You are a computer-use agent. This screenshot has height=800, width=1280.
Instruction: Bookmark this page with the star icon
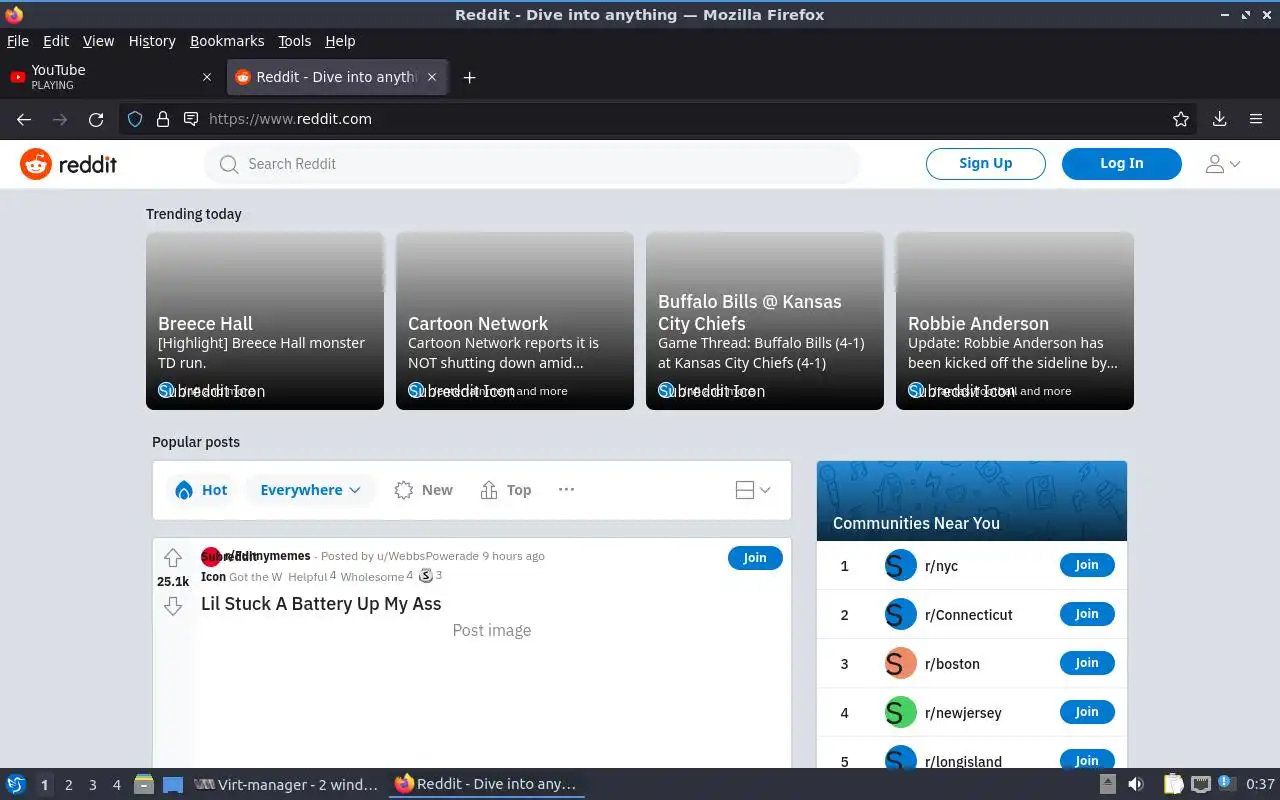[1181, 119]
